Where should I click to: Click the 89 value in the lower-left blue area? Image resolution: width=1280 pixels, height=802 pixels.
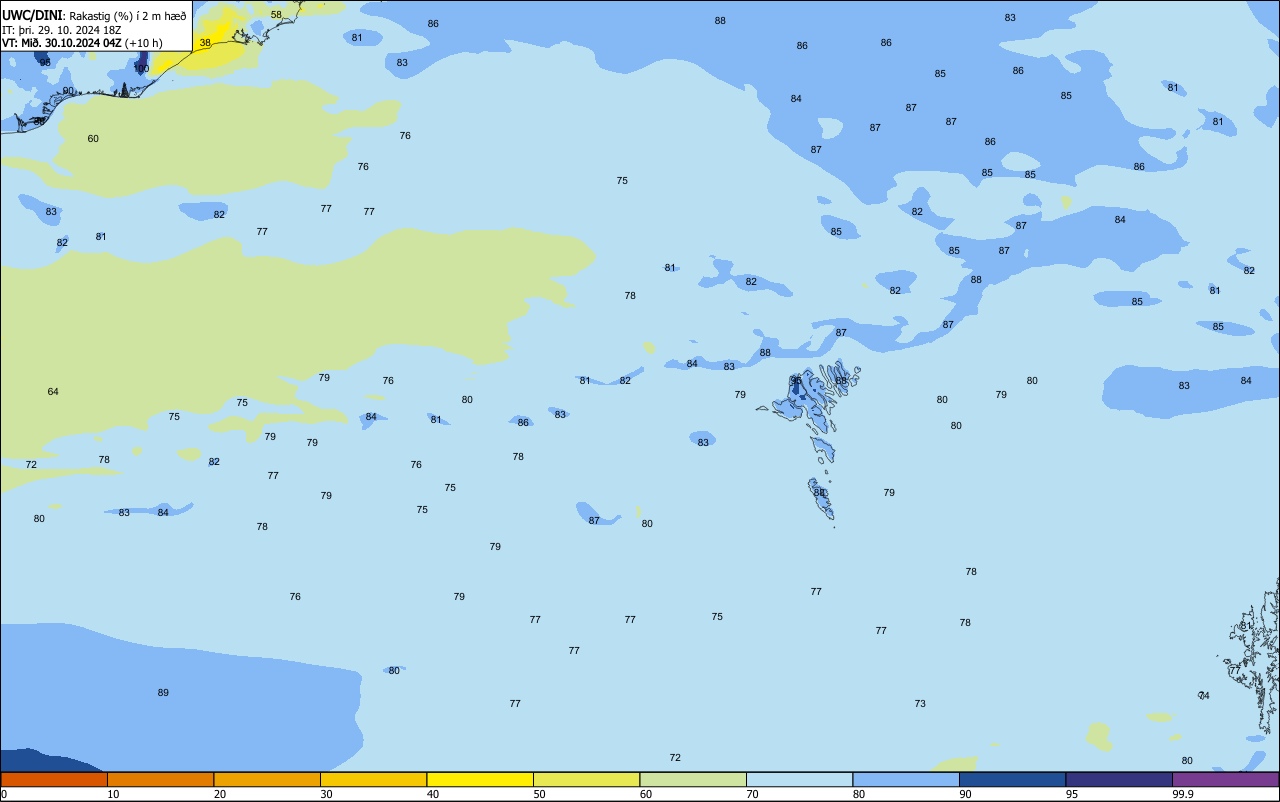(163, 693)
